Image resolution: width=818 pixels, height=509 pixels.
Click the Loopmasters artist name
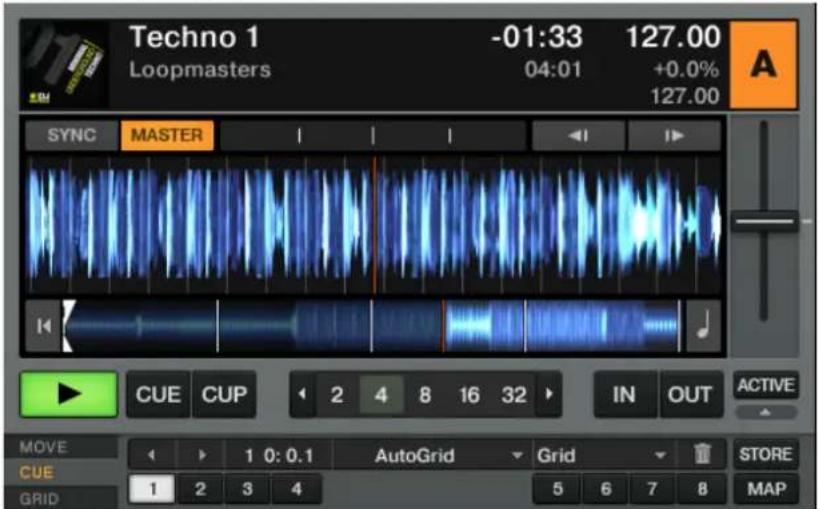coord(200,69)
